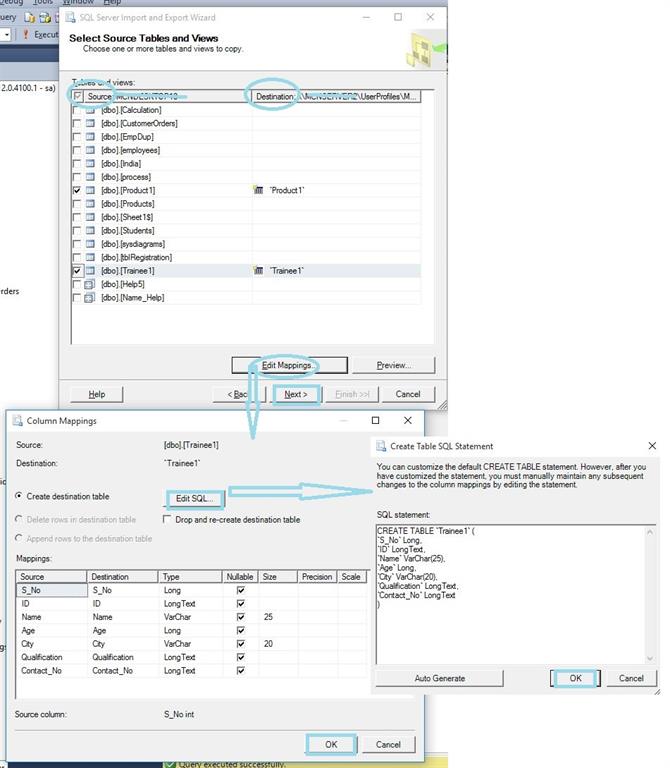Close the Create Table SQL Statement dialog

tap(652, 446)
